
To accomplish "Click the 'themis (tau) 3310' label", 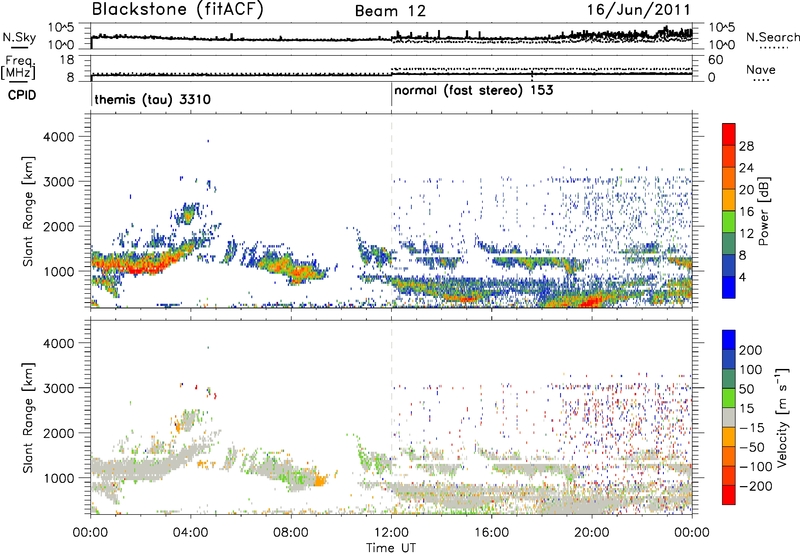I will 153,99.
